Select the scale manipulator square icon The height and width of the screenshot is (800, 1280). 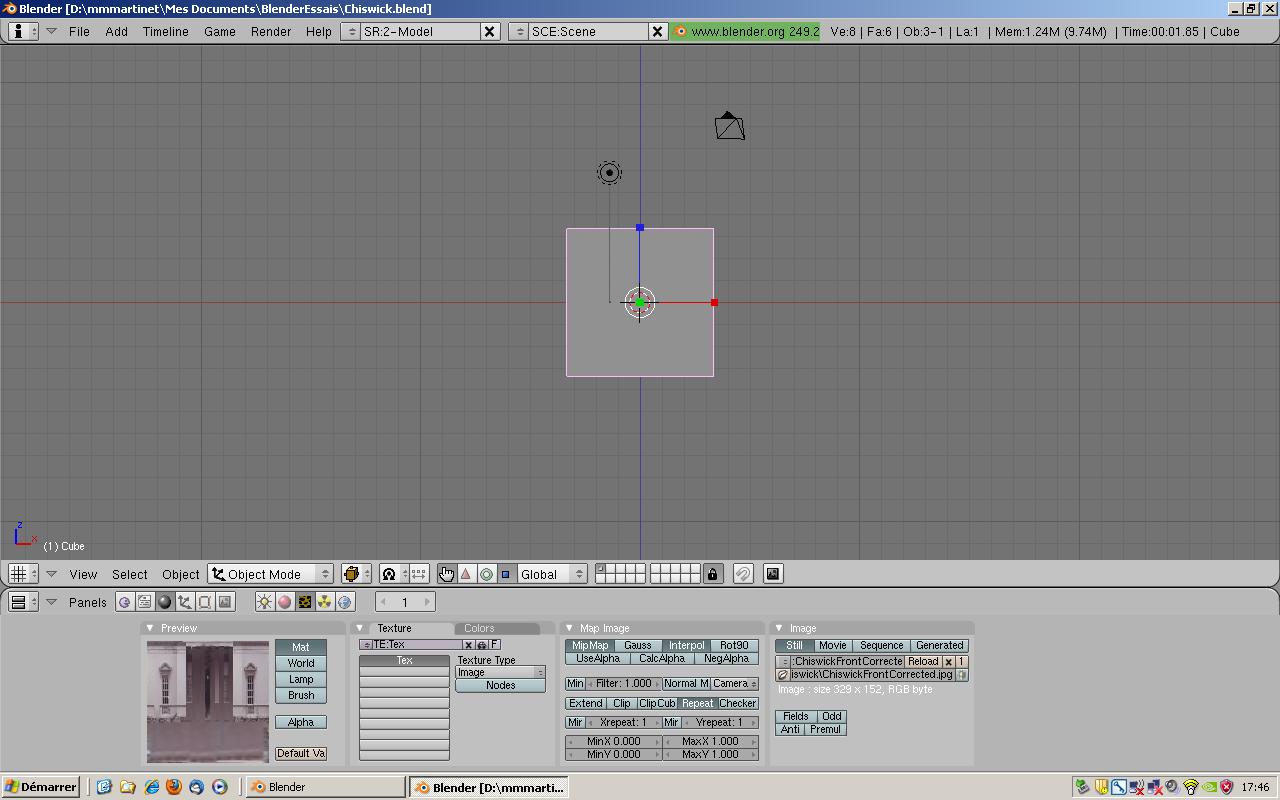tap(505, 574)
